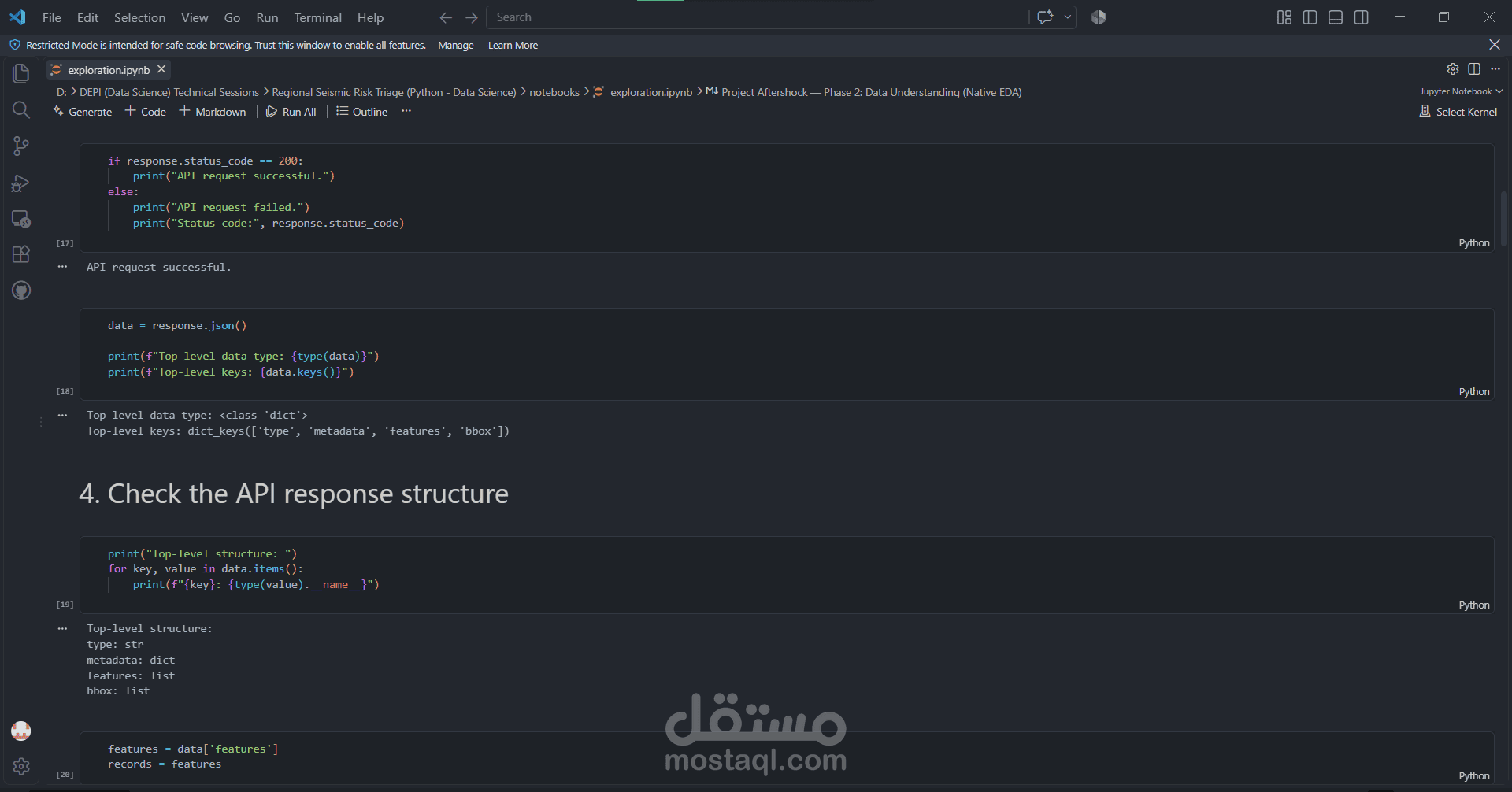Image resolution: width=1512 pixels, height=792 pixels.
Task: Click Generate in notebook toolbar
Action: (x=83, y=112)
